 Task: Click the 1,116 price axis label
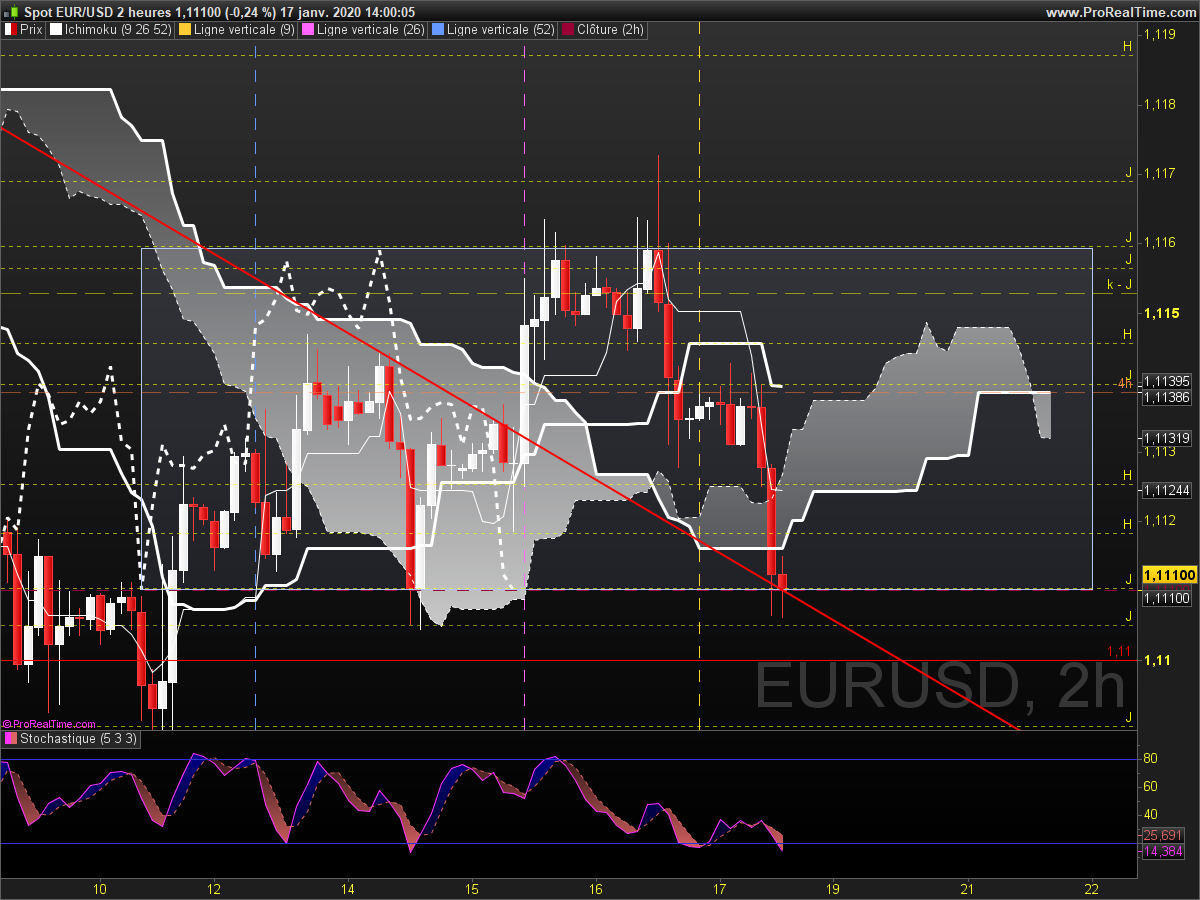pos(1160,243)
